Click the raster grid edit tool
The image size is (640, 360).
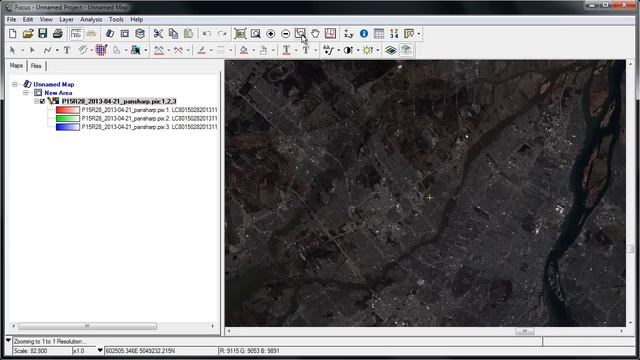point(101,50)
